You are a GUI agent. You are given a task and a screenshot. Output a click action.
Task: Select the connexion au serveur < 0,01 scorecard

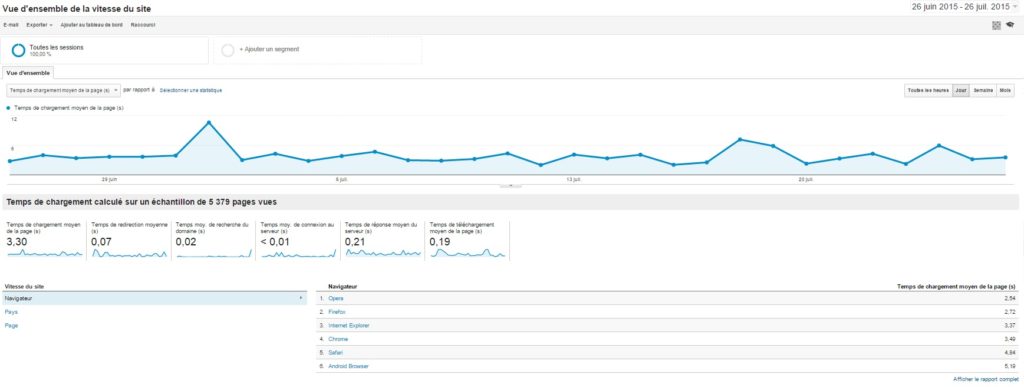(298, 240)
